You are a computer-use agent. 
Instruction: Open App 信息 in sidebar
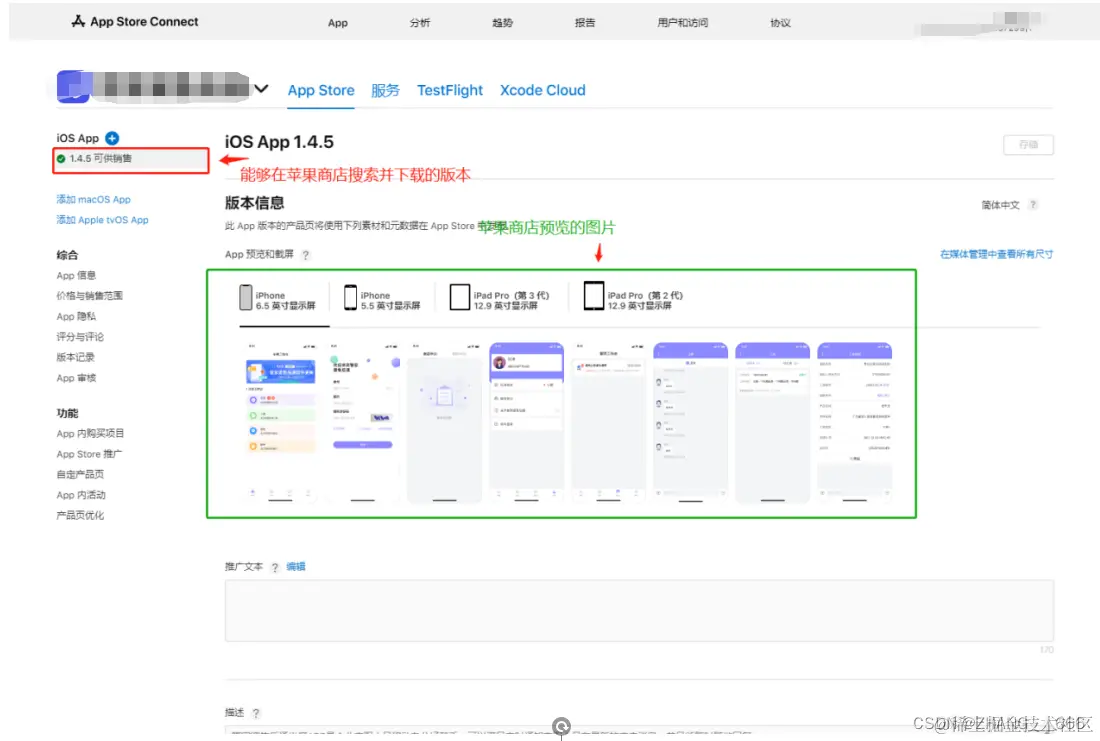(x=76, y=276)
